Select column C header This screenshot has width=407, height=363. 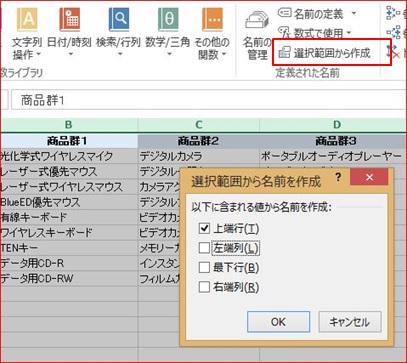coord(199,125)
